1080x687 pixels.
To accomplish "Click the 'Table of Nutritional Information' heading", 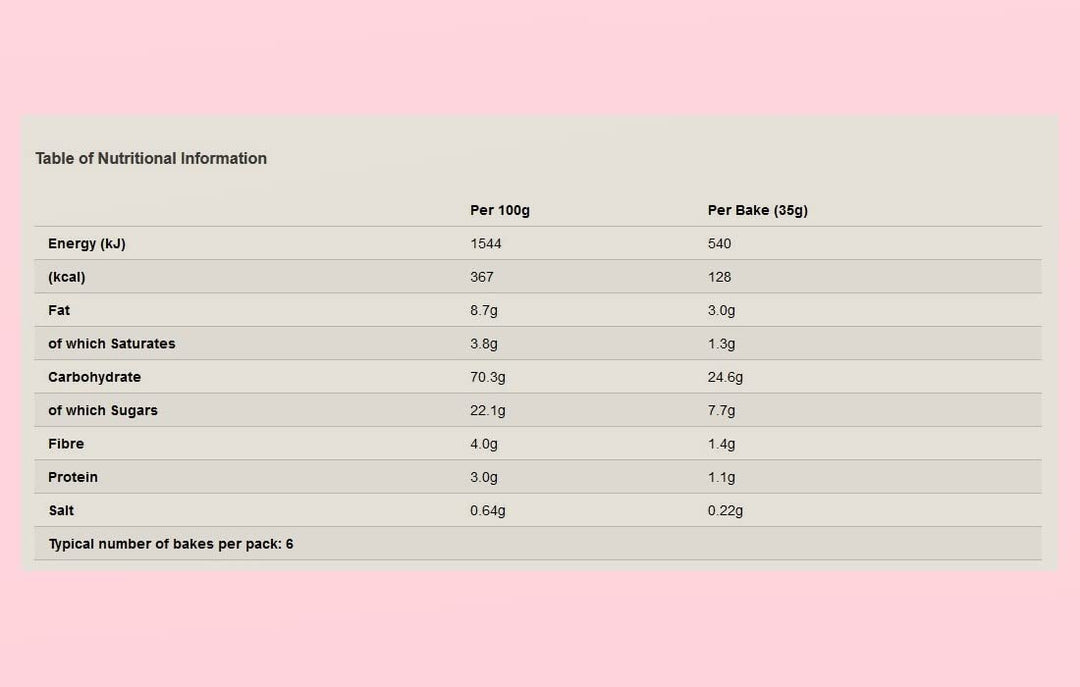I will point(151,158).
